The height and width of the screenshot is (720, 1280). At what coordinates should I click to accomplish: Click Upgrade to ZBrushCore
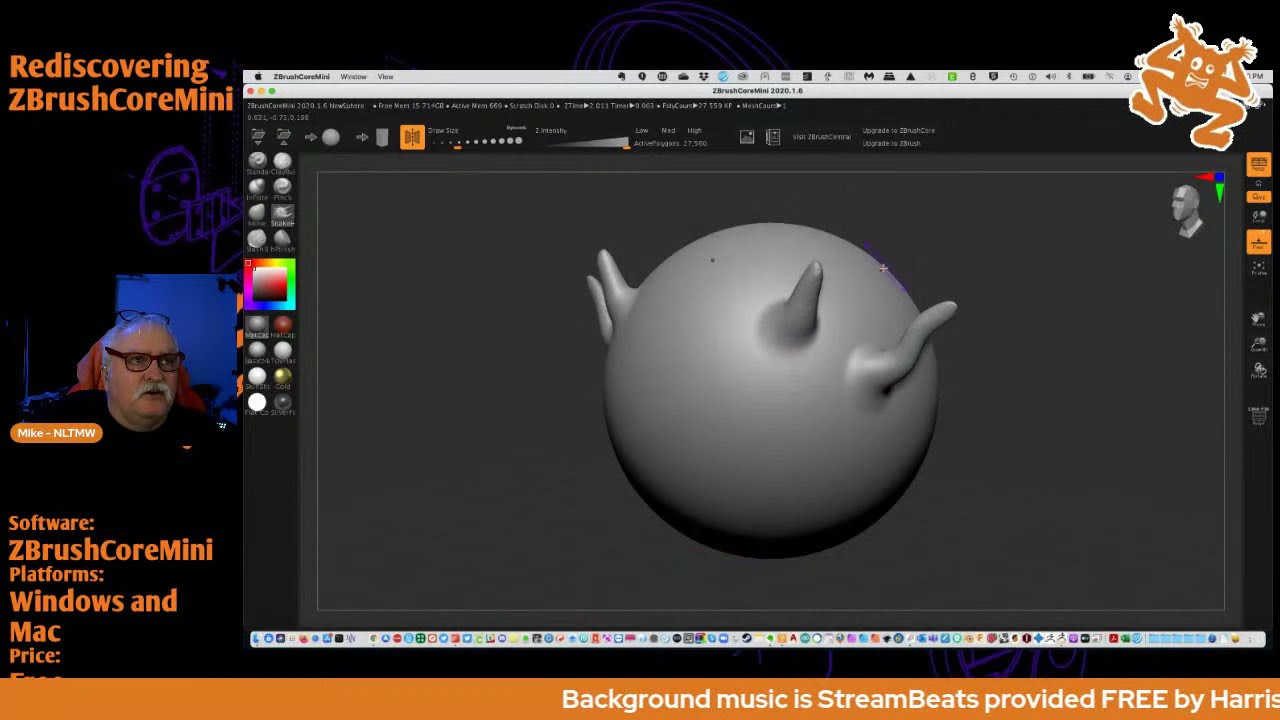point(898,131)
